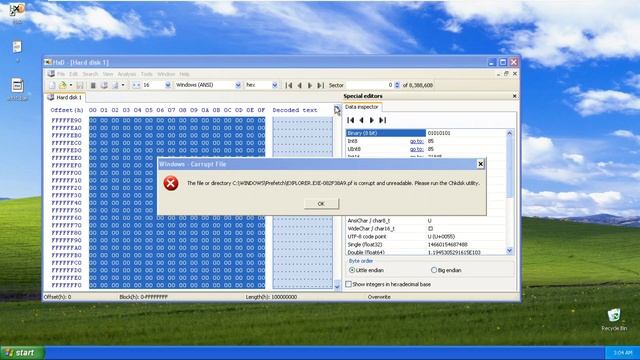Image resolution: width=640 pixels, height=360 pixels.
Task: Open the Edit menu
Action: tap(73, 74)
